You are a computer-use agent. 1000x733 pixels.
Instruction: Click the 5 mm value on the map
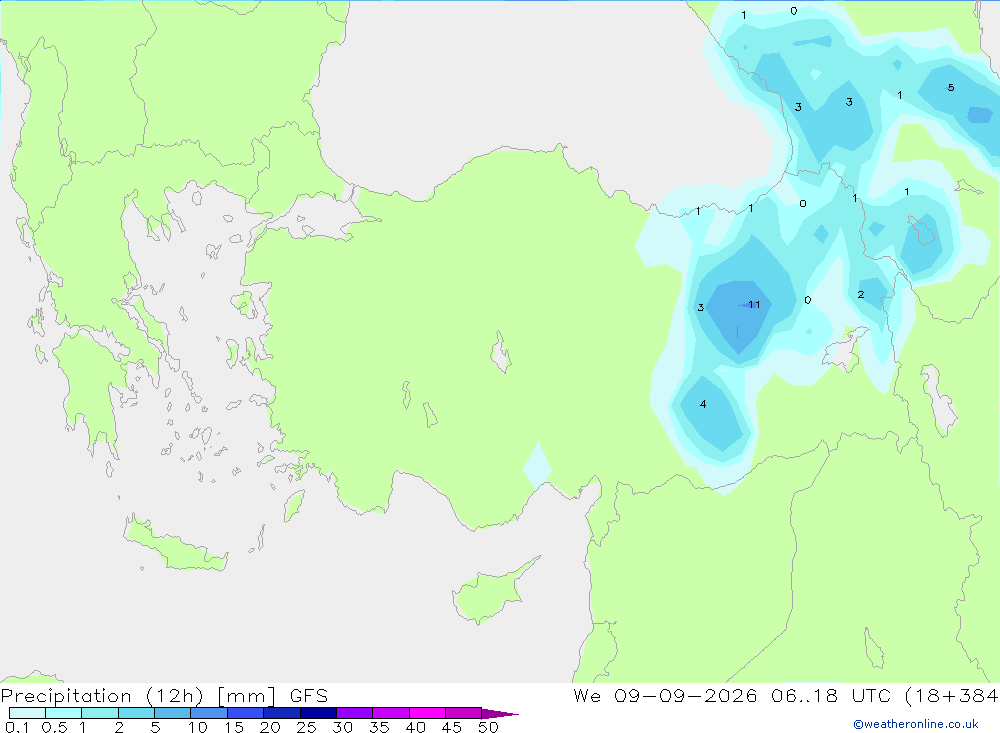click(x=951, y=87)
